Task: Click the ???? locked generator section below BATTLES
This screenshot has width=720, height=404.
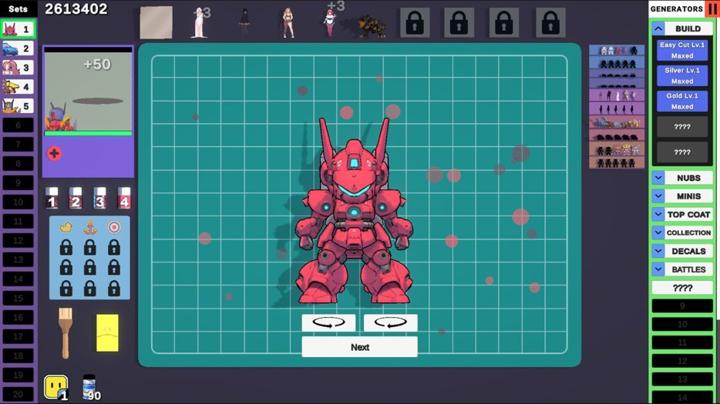Action: coord(682,288)
